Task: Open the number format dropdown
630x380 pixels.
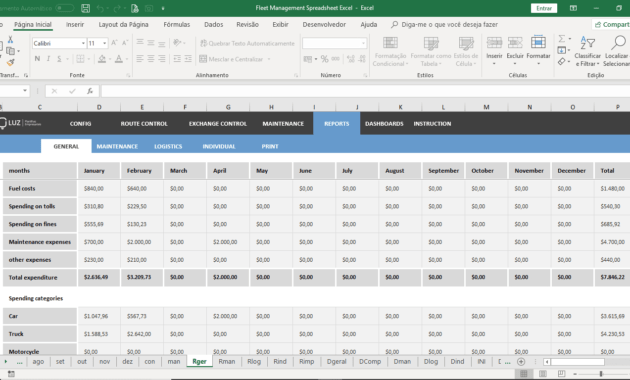Action: pyautogui.click(x=363, y=43)
